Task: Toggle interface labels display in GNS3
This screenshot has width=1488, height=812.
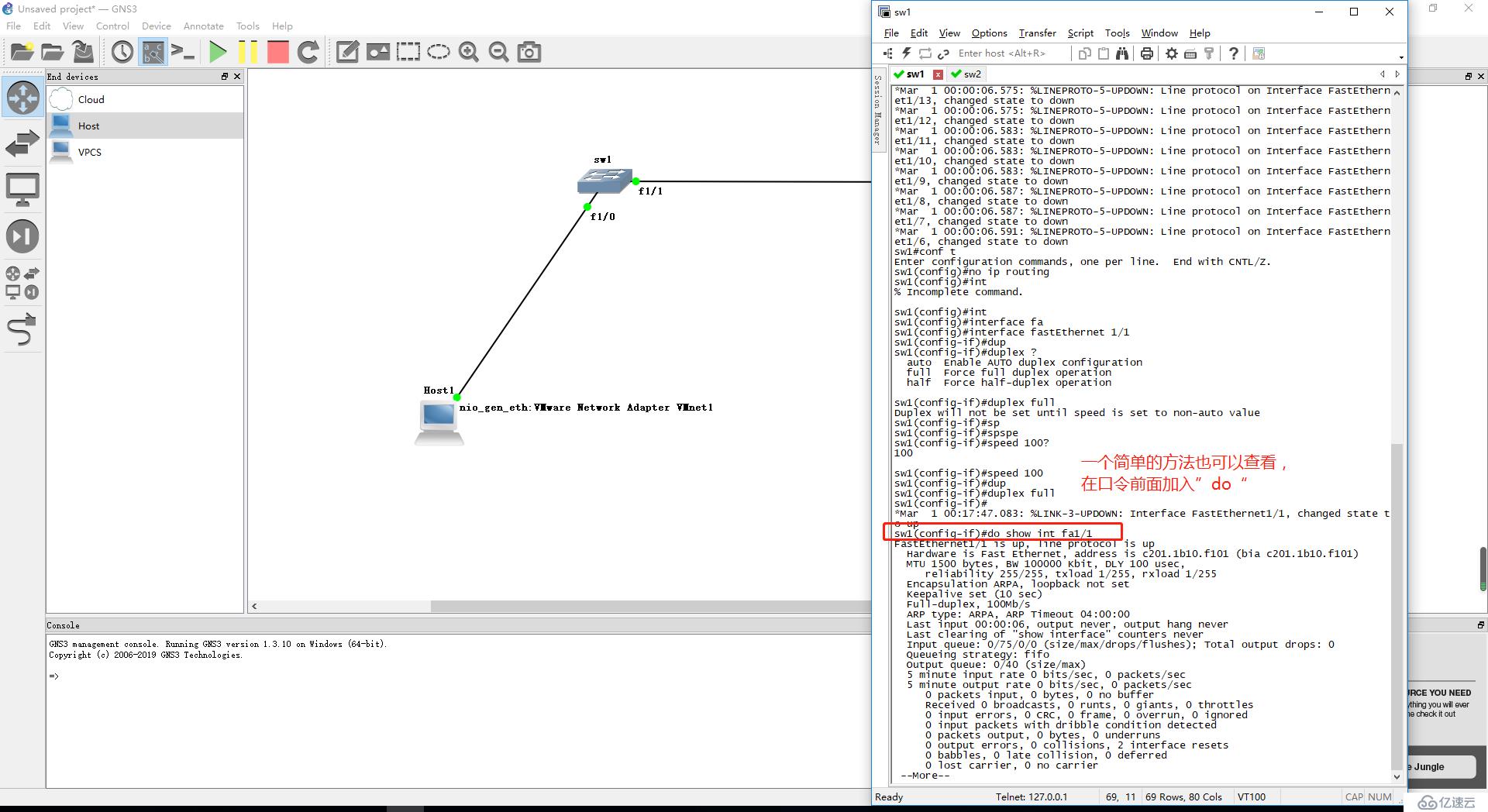Action: [153, 52]
